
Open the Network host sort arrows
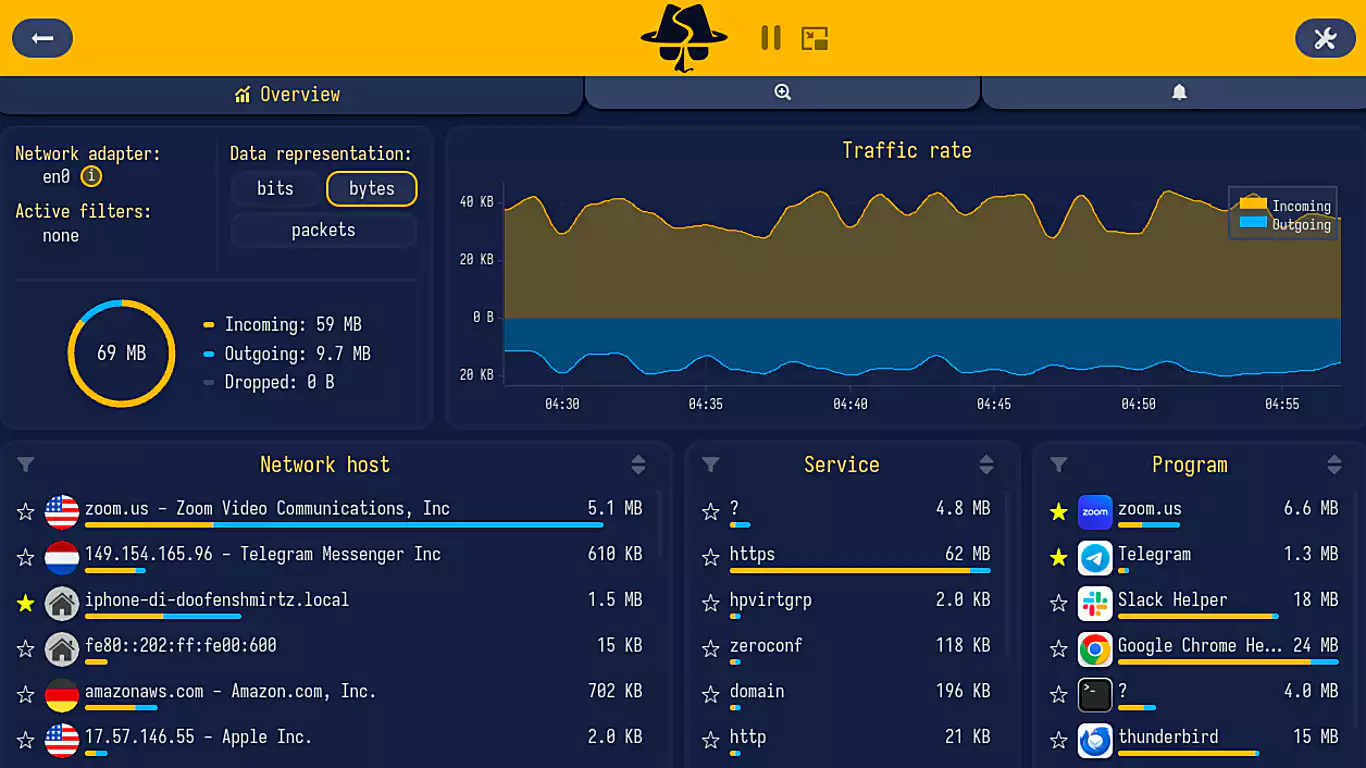(x=638, y=464)
